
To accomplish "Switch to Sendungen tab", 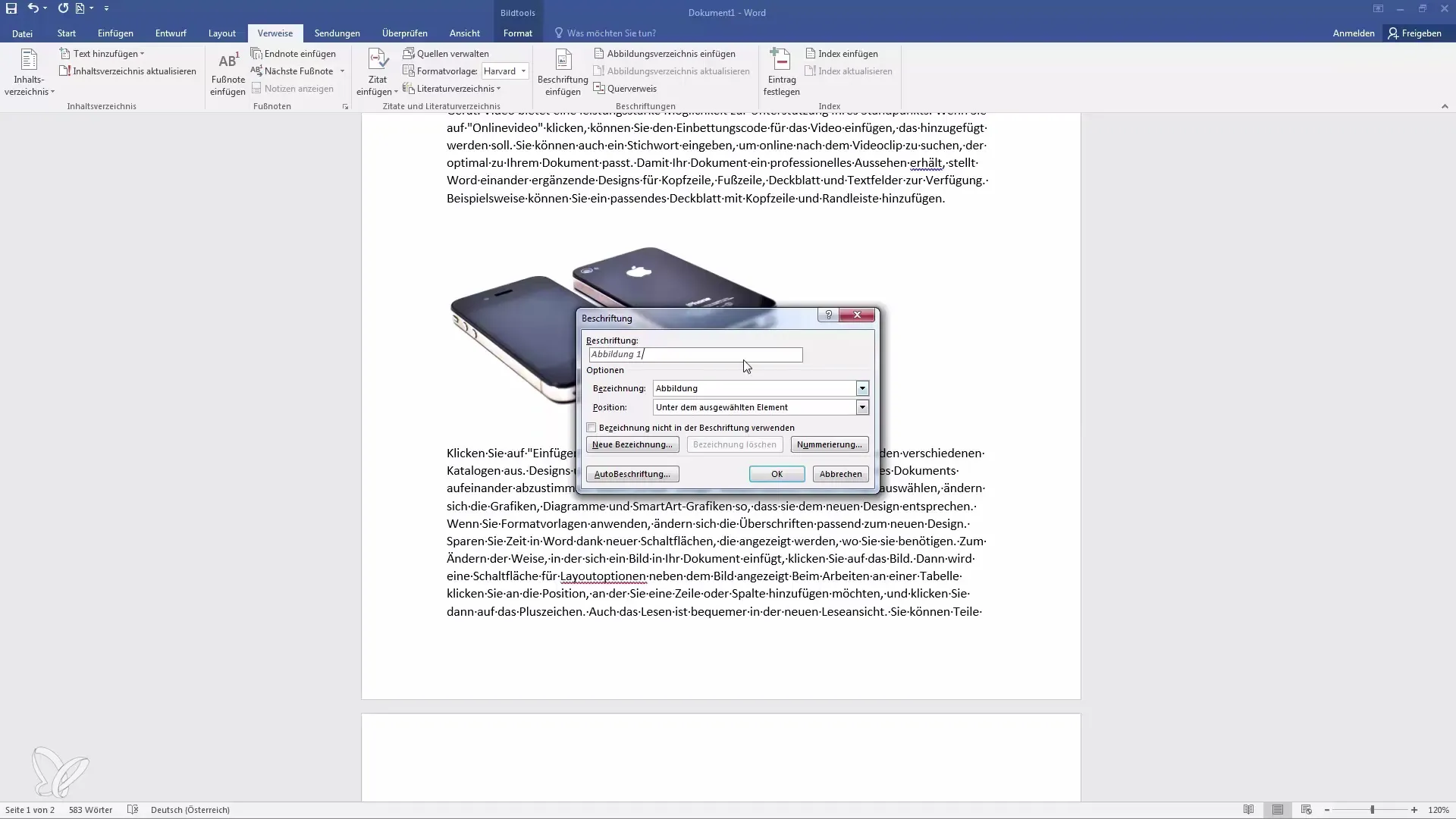I will [x=337, y=33].
